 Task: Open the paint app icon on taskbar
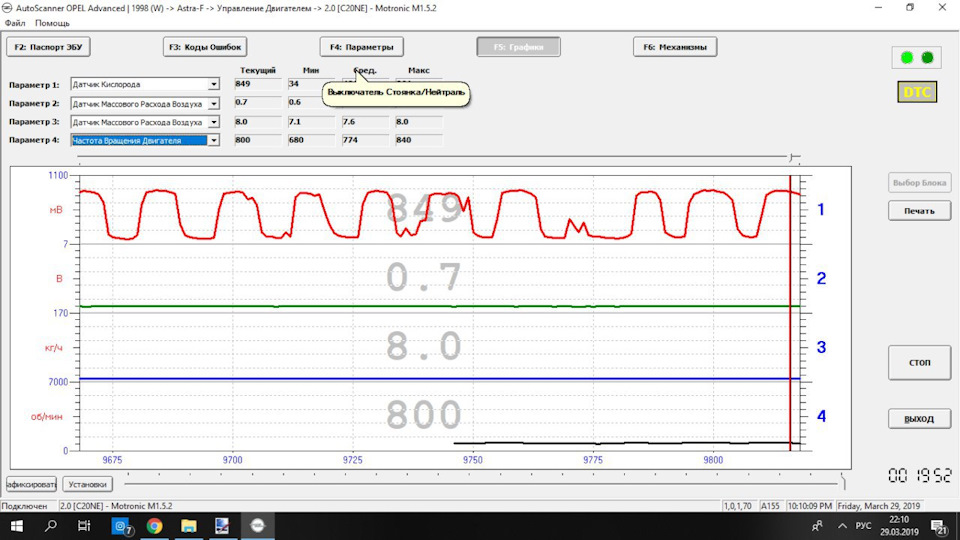[222, 526]
